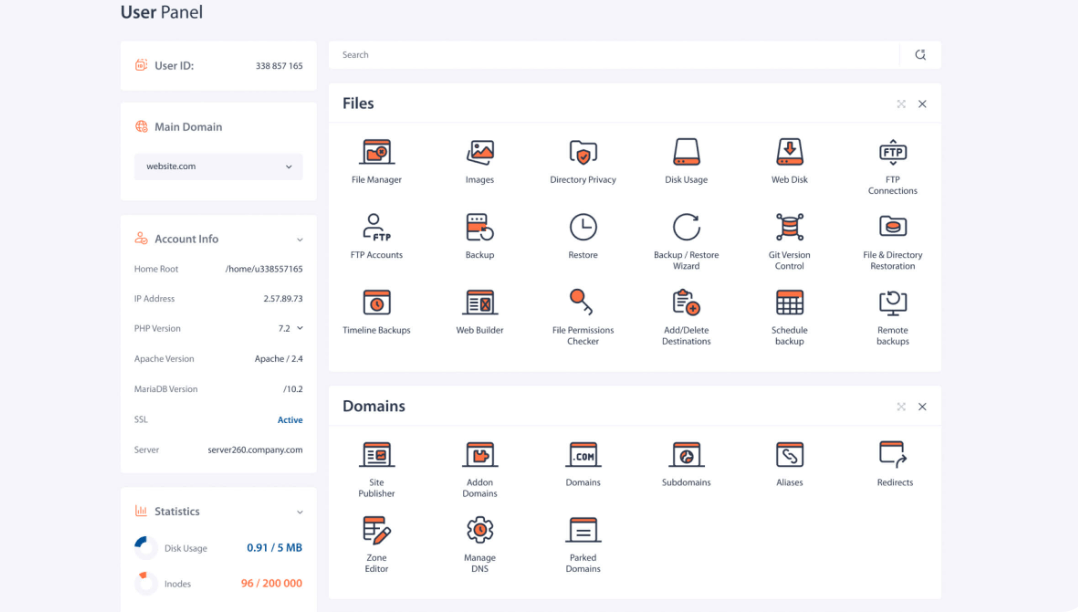This screenshot has width=1078, height=615.
Task: Collapse the Statistics section
Action: coord(300,512)
